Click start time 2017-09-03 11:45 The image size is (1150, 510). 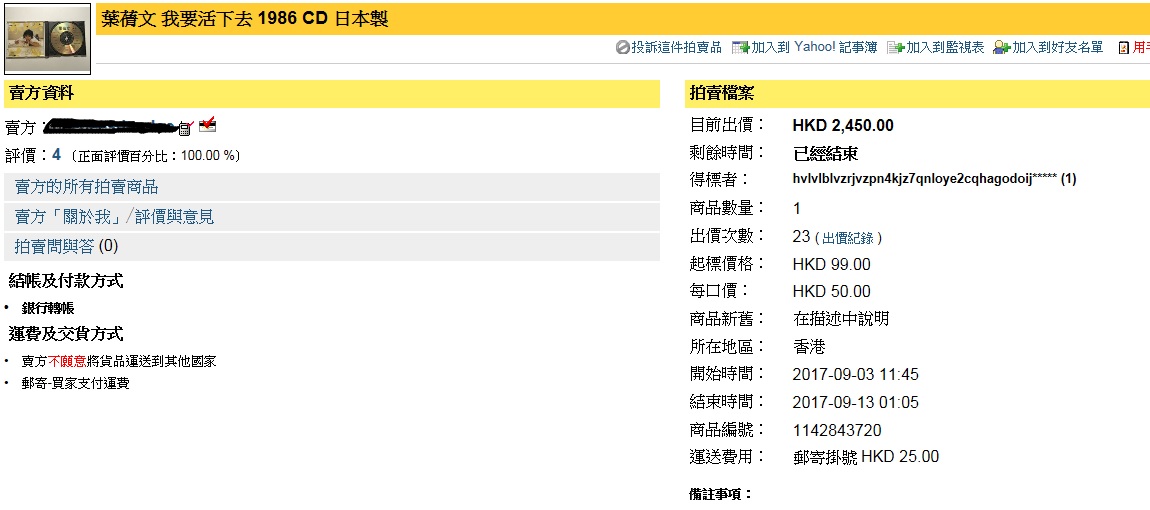[x=855, y=375]
